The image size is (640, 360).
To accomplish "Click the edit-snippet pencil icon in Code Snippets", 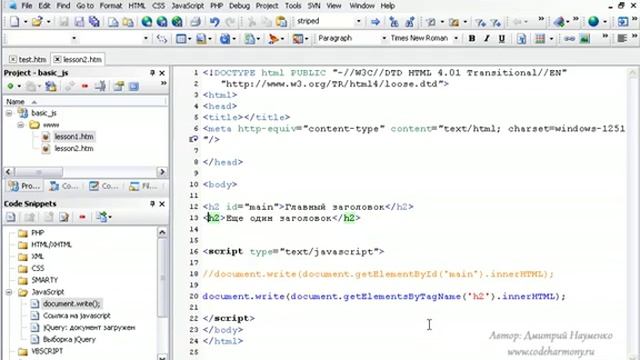I will 64,217.
